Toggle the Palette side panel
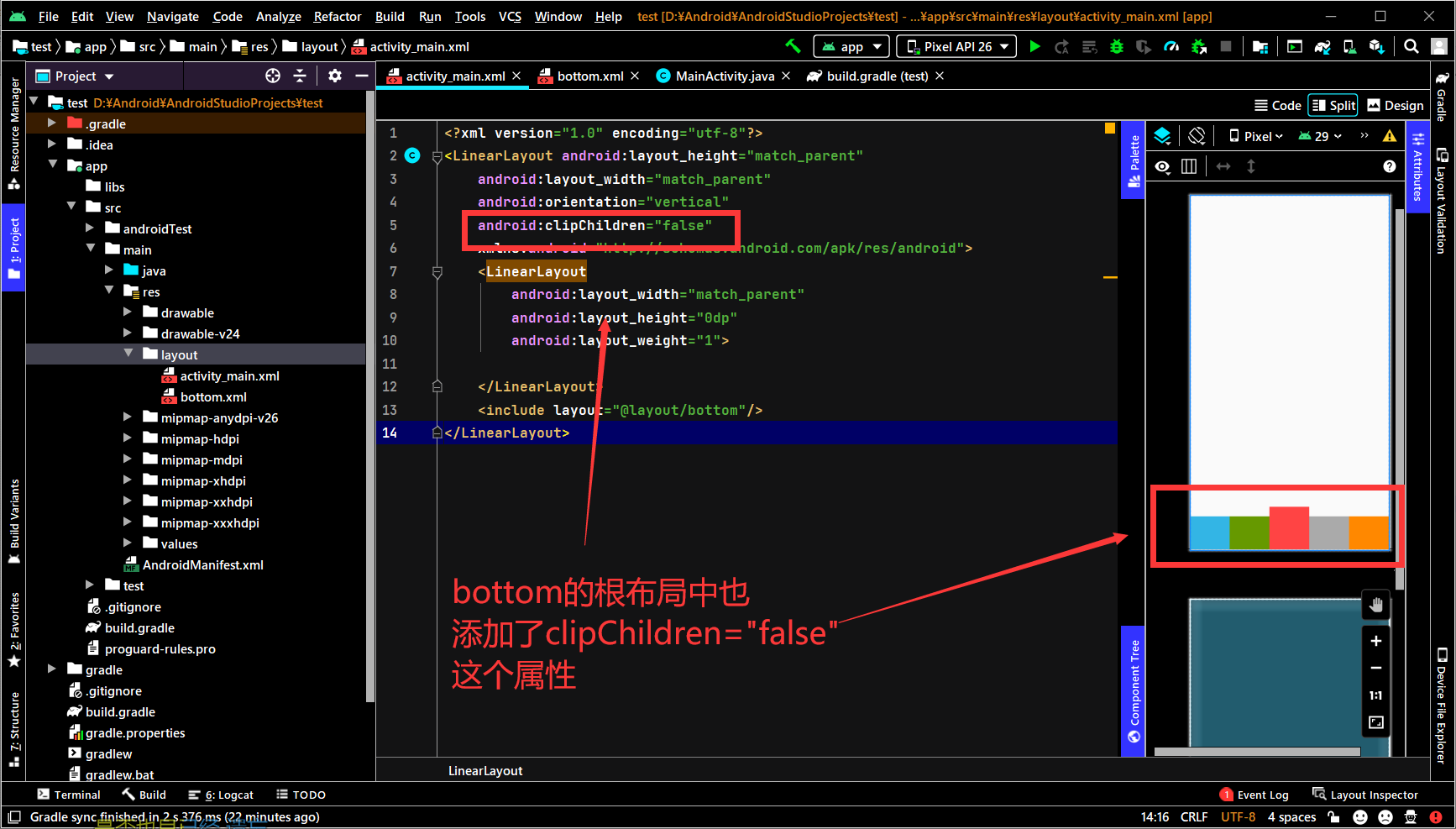1456x829 pixels. click(x=1134, y=160)
